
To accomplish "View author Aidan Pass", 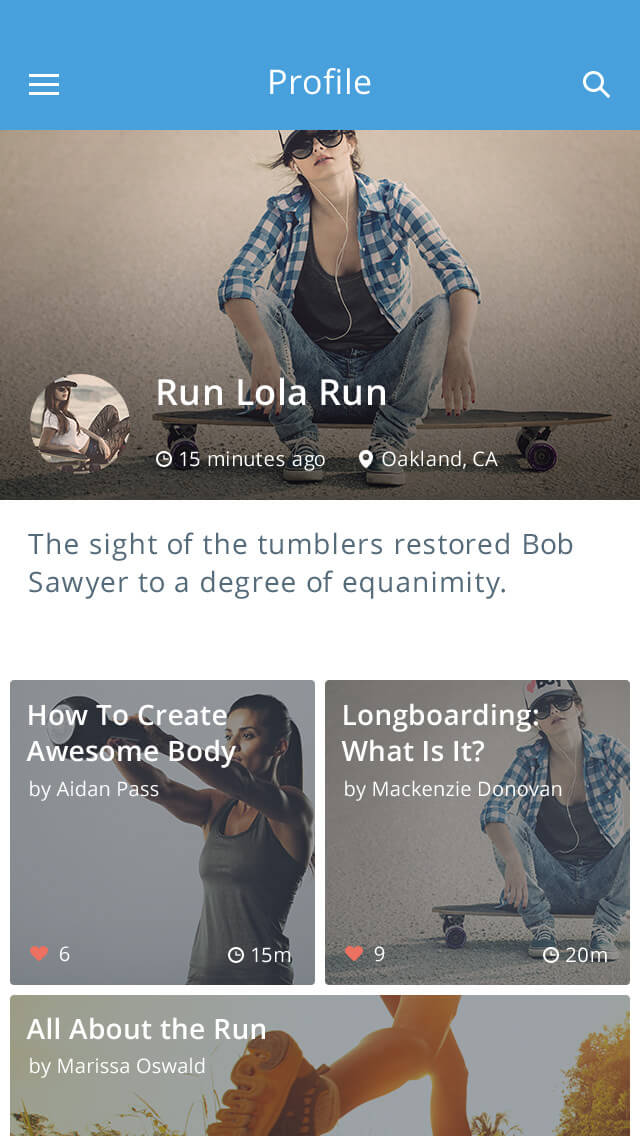I will (x=94, y=789).
